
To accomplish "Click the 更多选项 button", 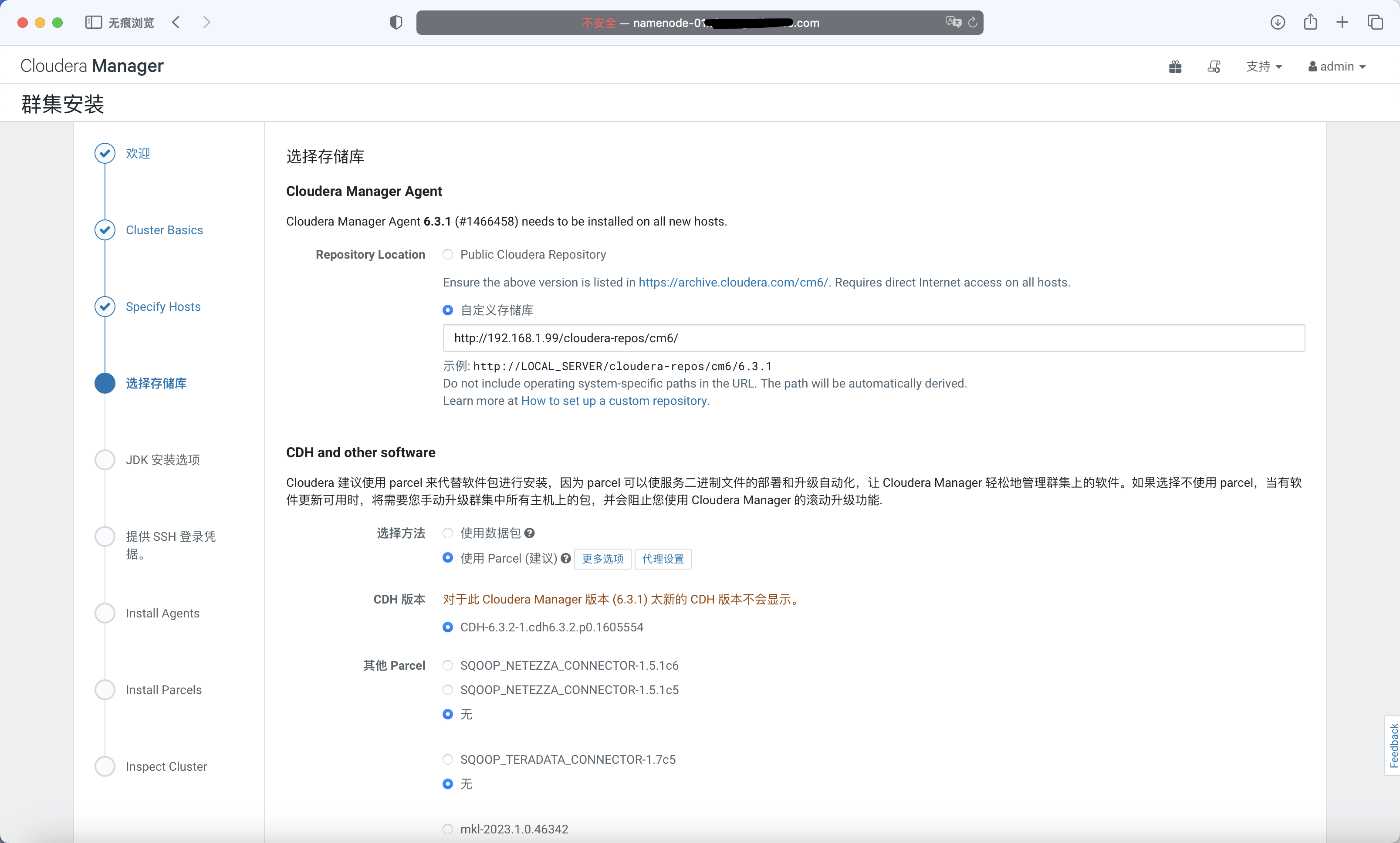I will tap(602, 559).
